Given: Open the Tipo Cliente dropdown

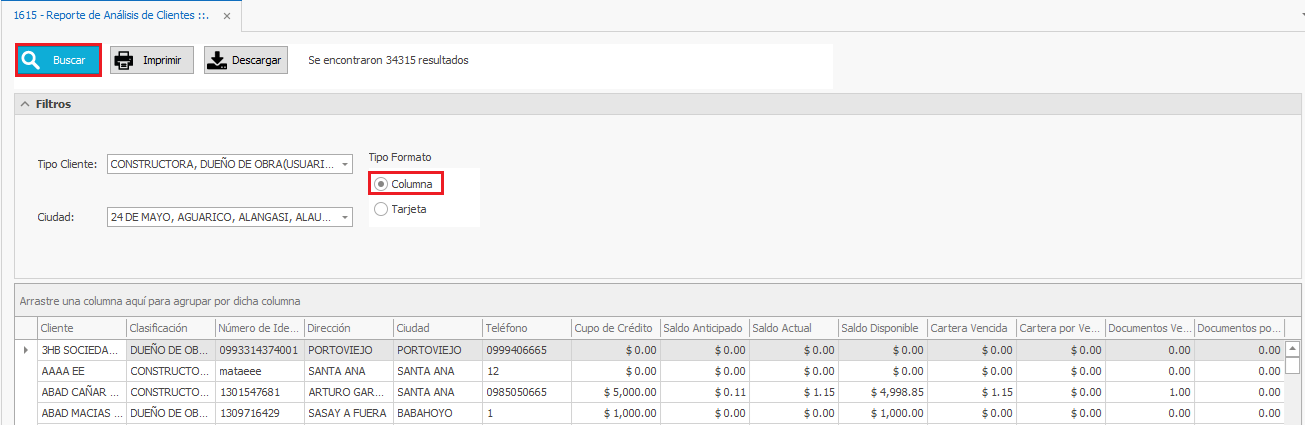Looking at the screenshot, I should click(x=345, y=164).
